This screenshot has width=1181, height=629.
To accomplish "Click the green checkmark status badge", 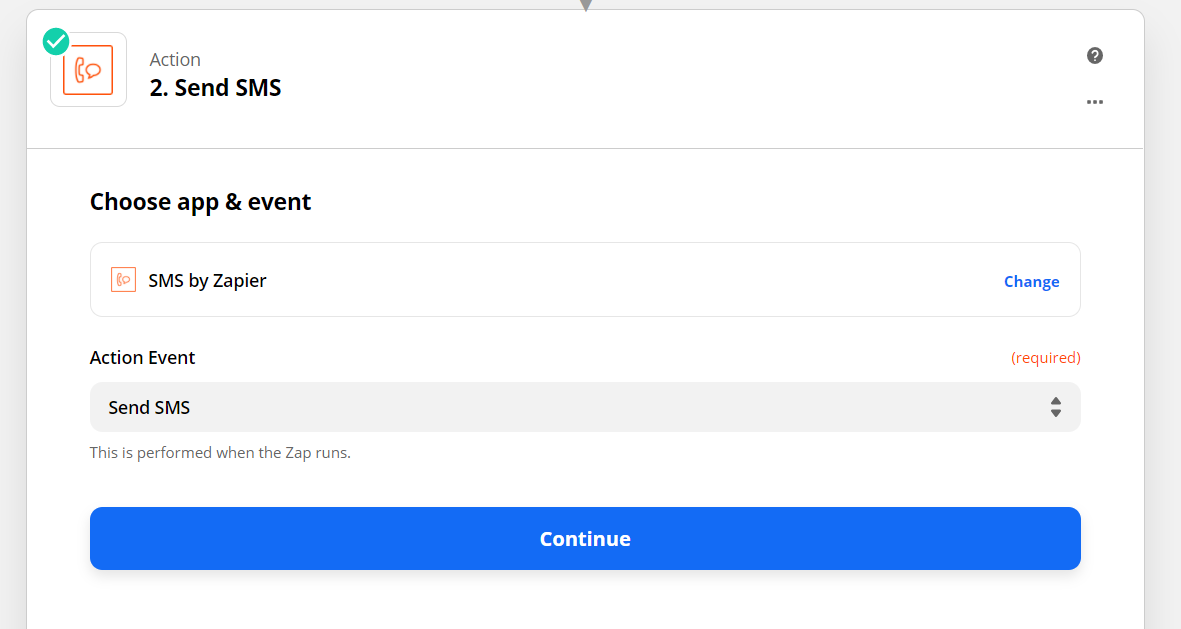I will click(56, 41).
